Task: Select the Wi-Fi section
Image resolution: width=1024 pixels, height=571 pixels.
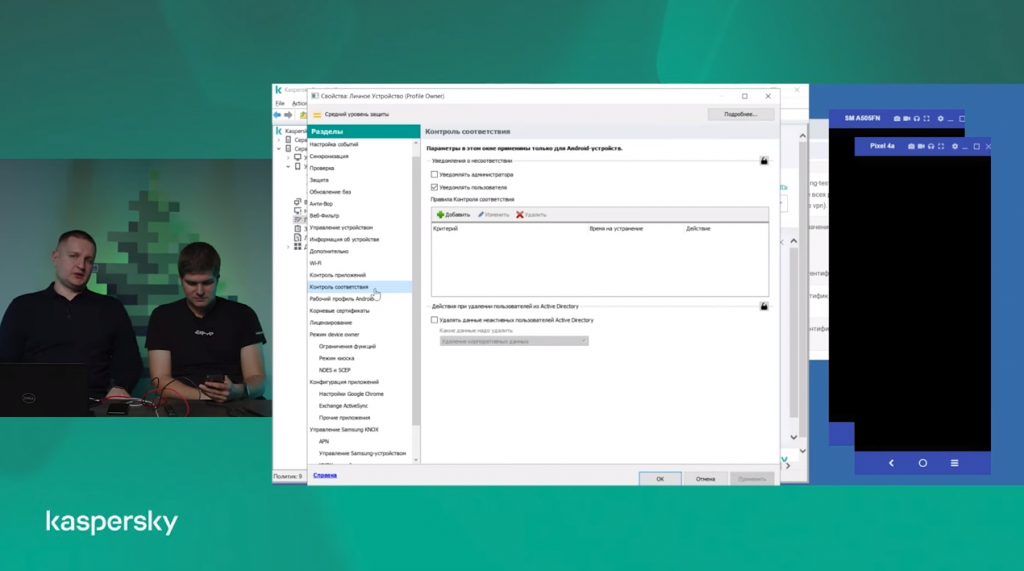Action: pyautogui.click(x=315, y=263)
